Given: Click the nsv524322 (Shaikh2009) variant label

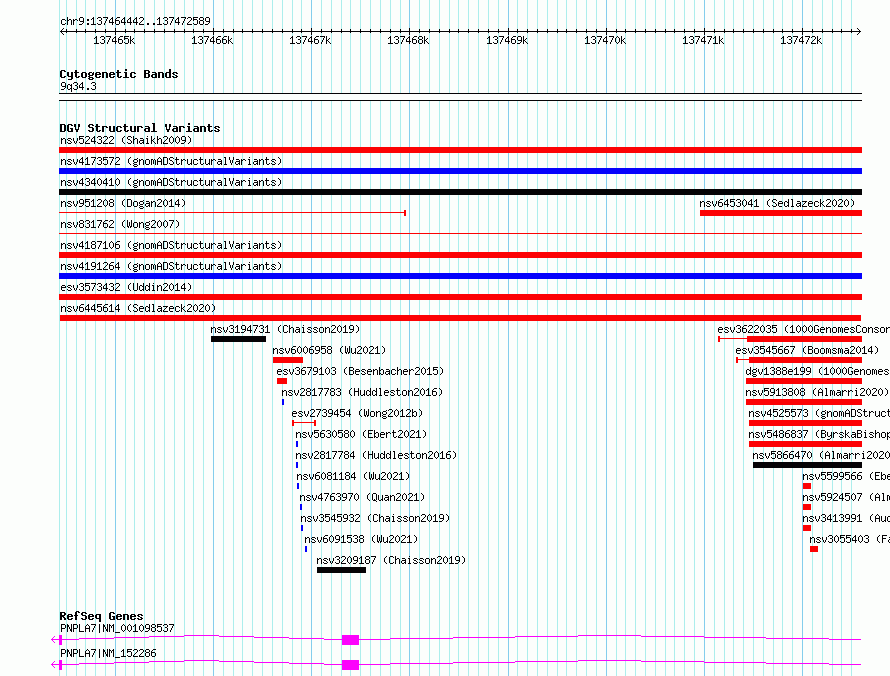Looking at the screenshot, I should [126, 140].
